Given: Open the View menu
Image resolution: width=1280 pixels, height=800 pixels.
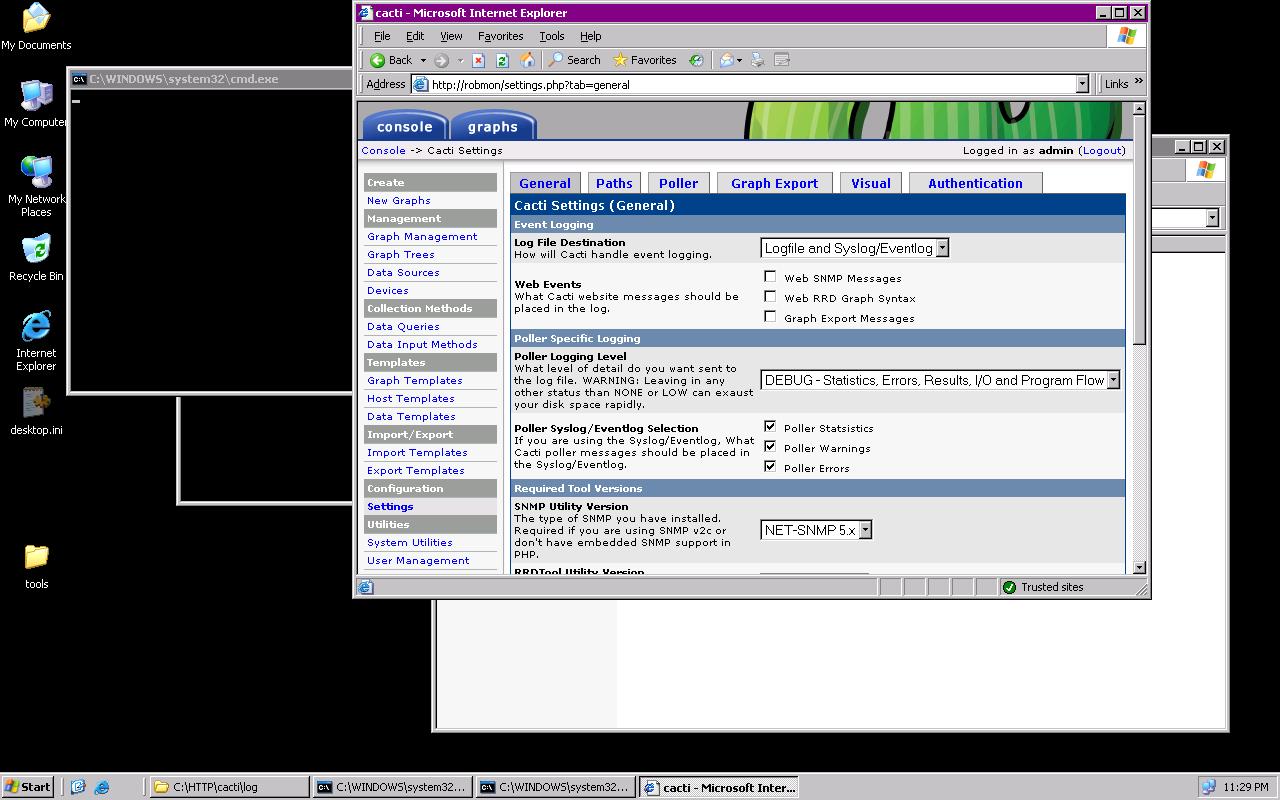Looking at the screenshot, I should [451, 36].
